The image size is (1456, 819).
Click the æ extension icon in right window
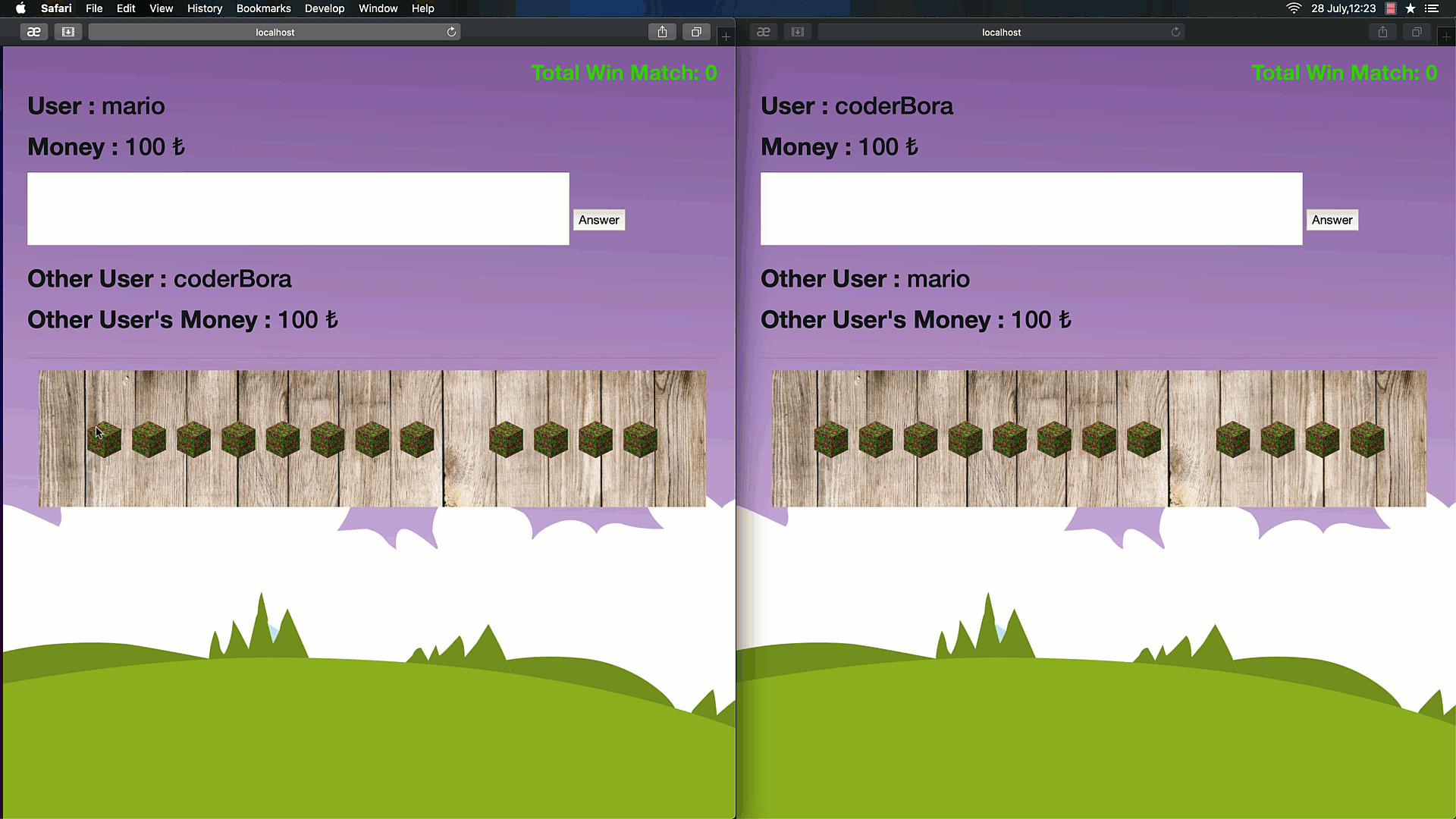pos(763,32)
